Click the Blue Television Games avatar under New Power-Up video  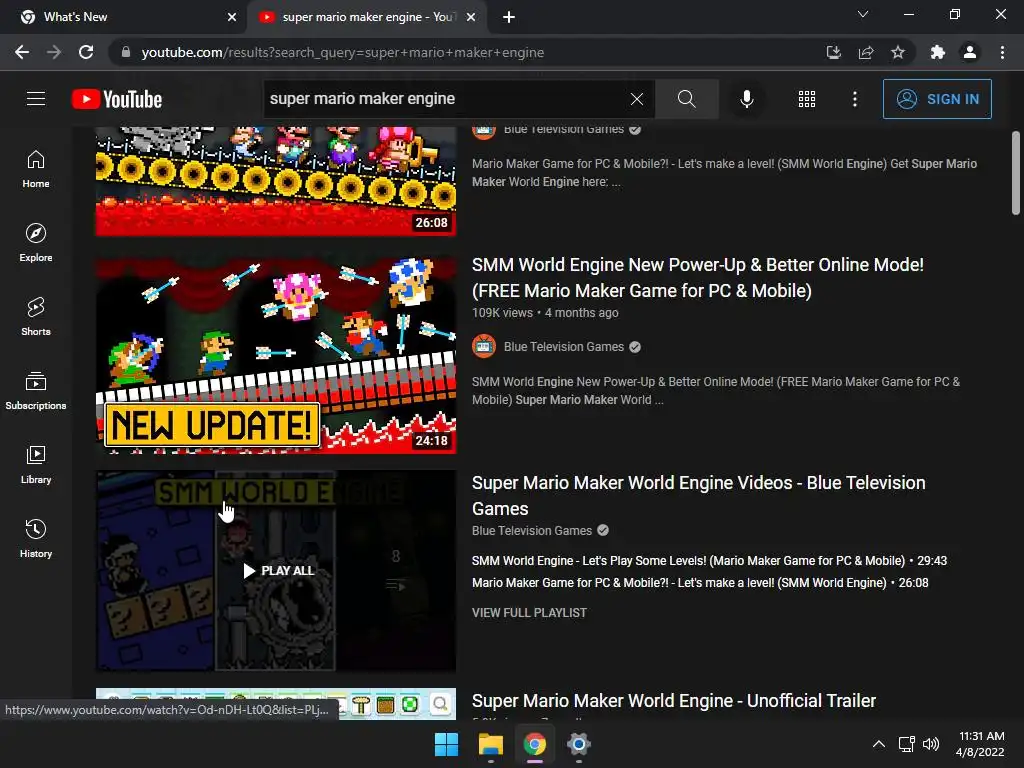pos(484,347)
